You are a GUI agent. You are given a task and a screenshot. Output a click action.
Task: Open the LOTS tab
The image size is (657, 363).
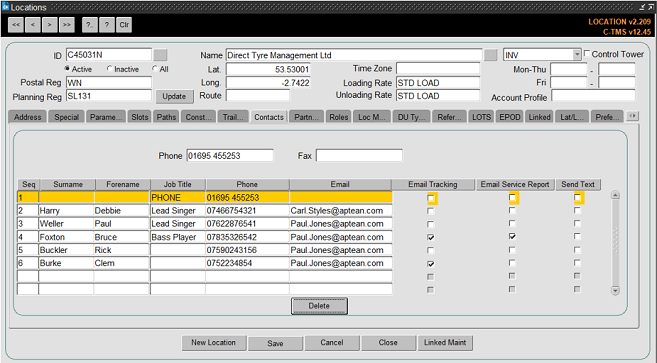(x=481, y=117)
